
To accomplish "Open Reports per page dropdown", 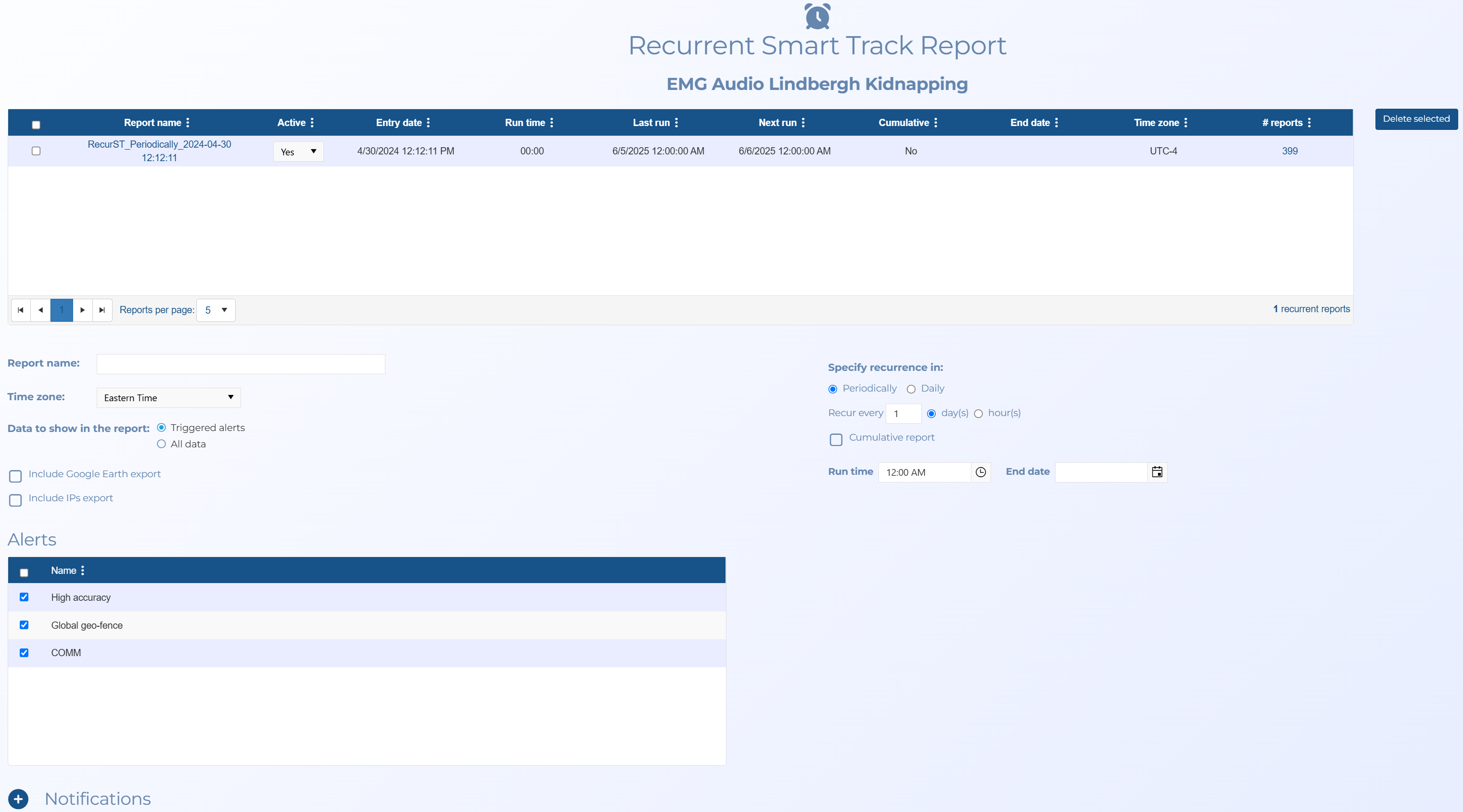I will 216,310.
